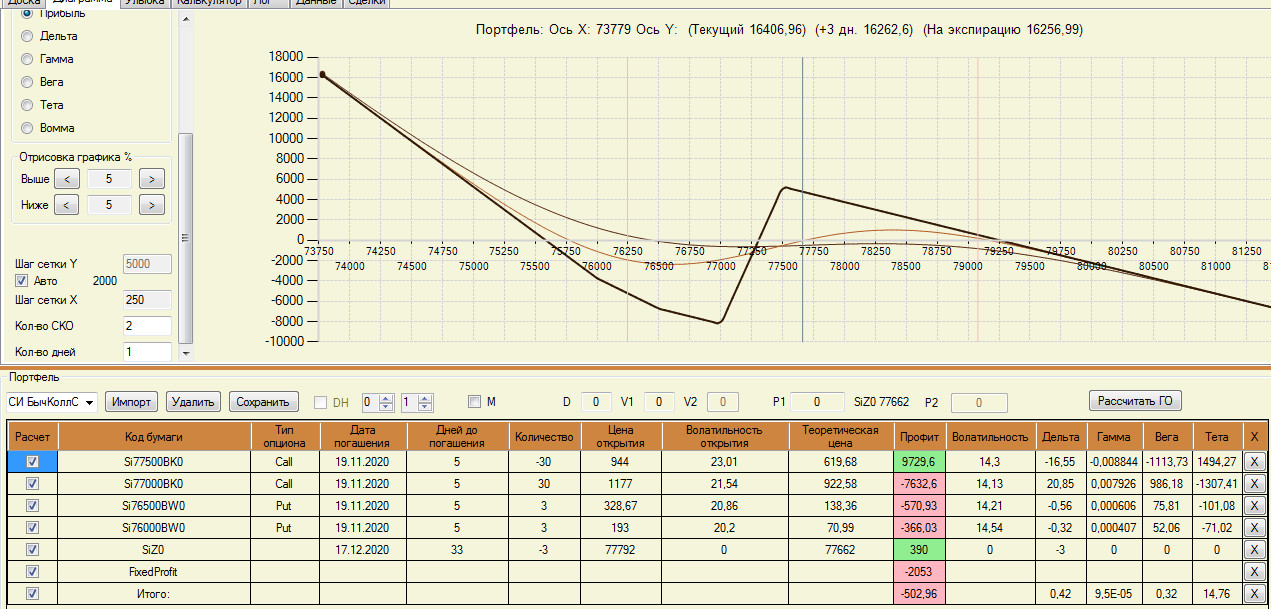Toggle the Авто grid step checkbox
The image size is (1271, 609).
click(22, 281)
